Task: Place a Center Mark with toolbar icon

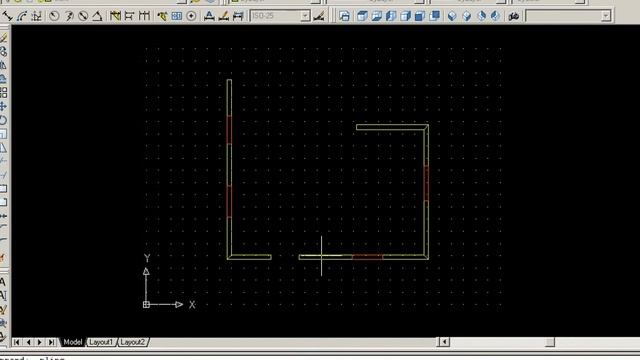Action: tap(191, 16)
